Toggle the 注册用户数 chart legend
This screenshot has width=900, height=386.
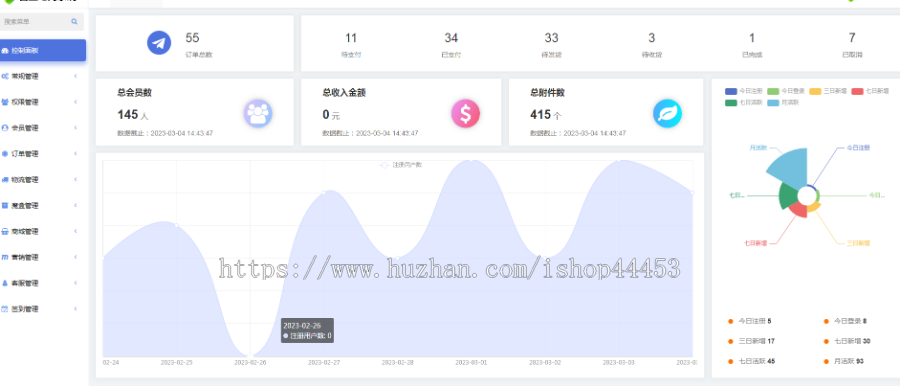click(x=402, y=165)
